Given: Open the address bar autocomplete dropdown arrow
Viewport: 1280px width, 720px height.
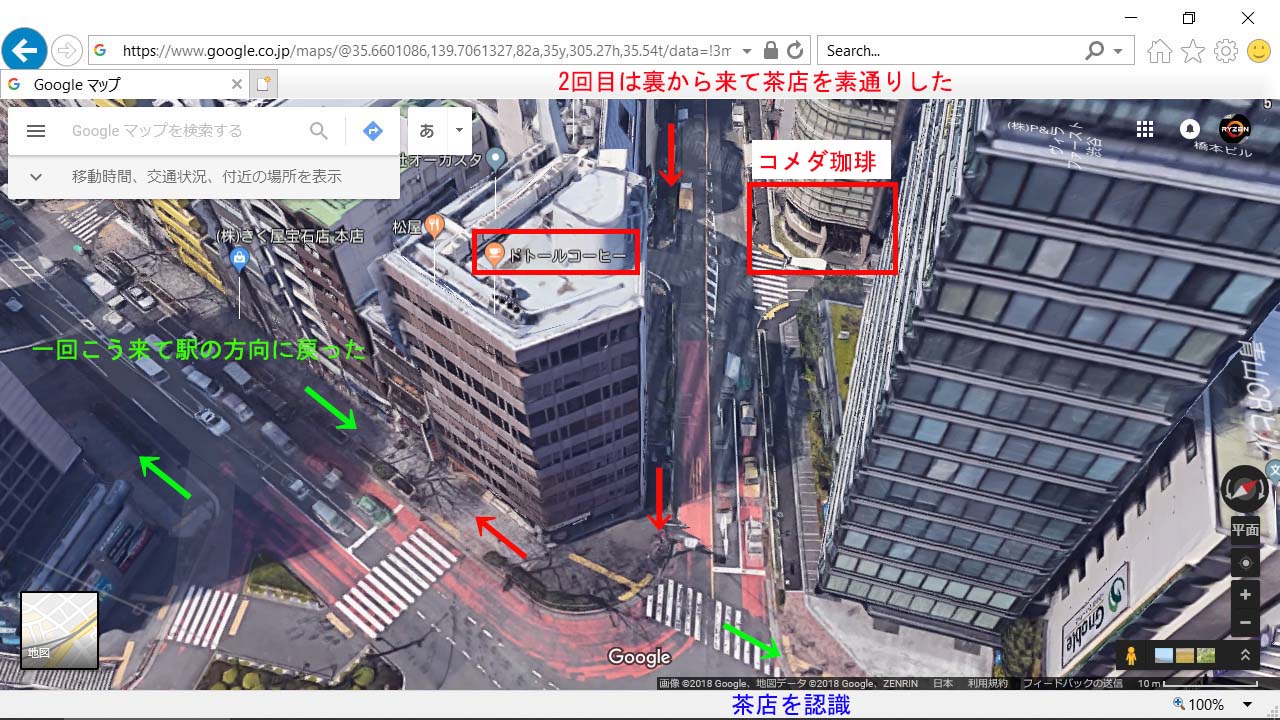Looking at the screenshot, I should (x=747, y=50).
